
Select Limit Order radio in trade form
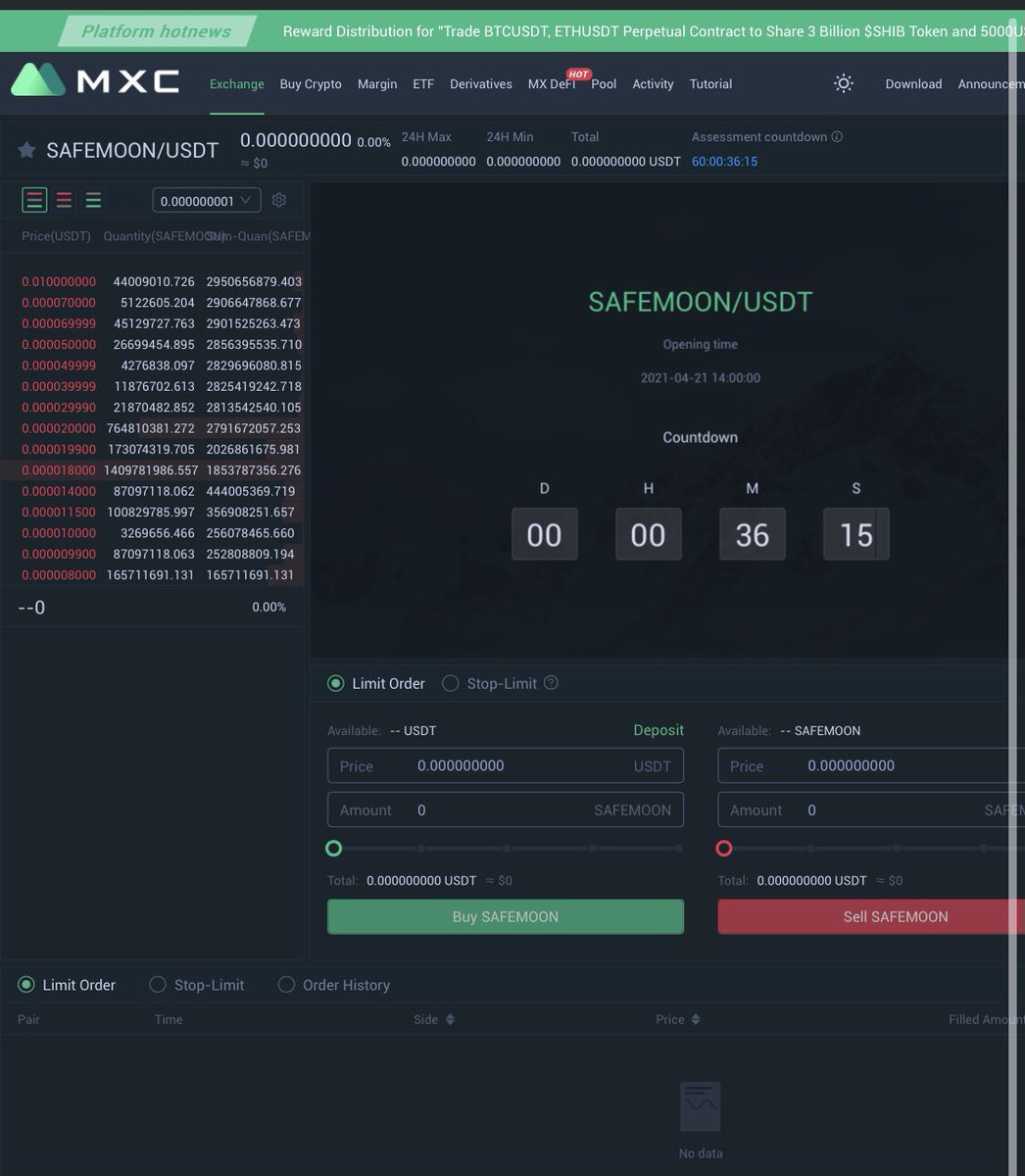point(336,684)
